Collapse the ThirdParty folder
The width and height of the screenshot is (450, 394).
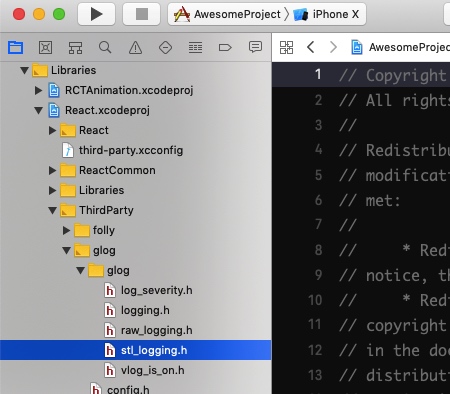click(x=53, y=210)
